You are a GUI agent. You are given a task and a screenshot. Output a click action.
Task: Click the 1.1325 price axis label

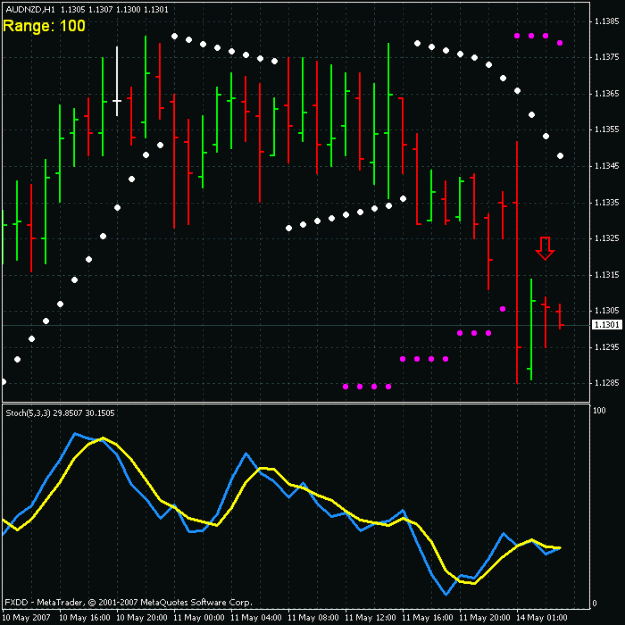pos(607,238)
